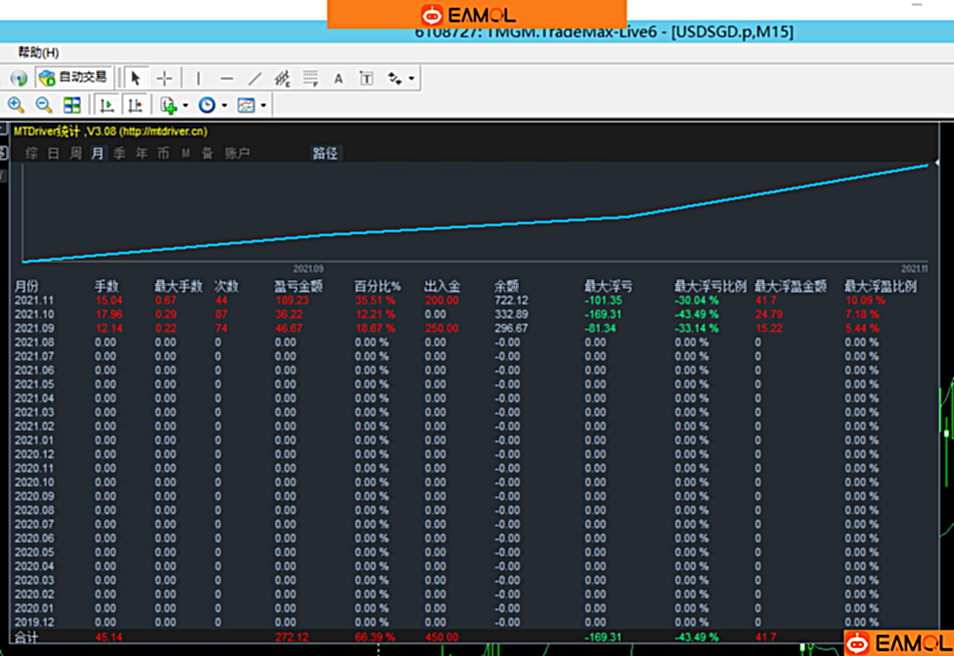This screenshot has width=954, height=656.
Task: Click balance value 722.12
Action: [x=511, y=300]
